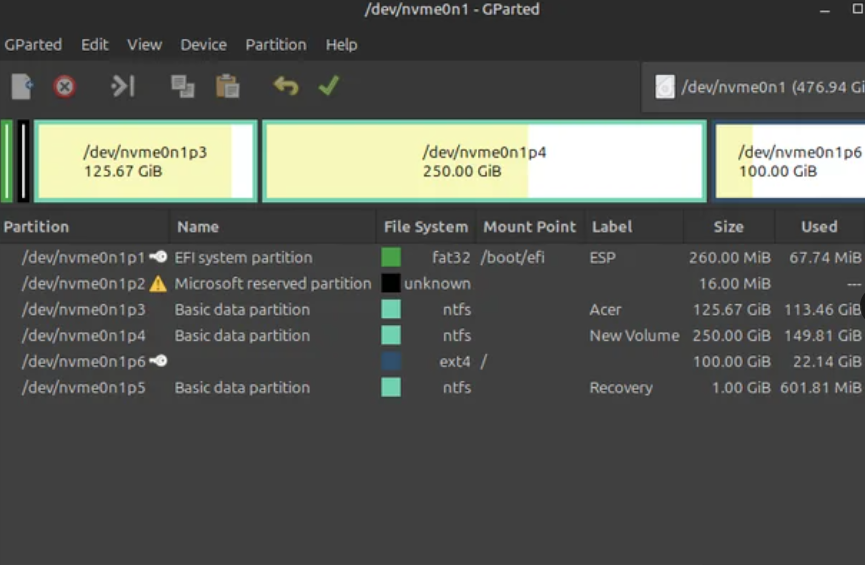The image size is (865, 565).
Task: Select the Recovery partition nvme0n1p5 row
Action: point(84,388)
